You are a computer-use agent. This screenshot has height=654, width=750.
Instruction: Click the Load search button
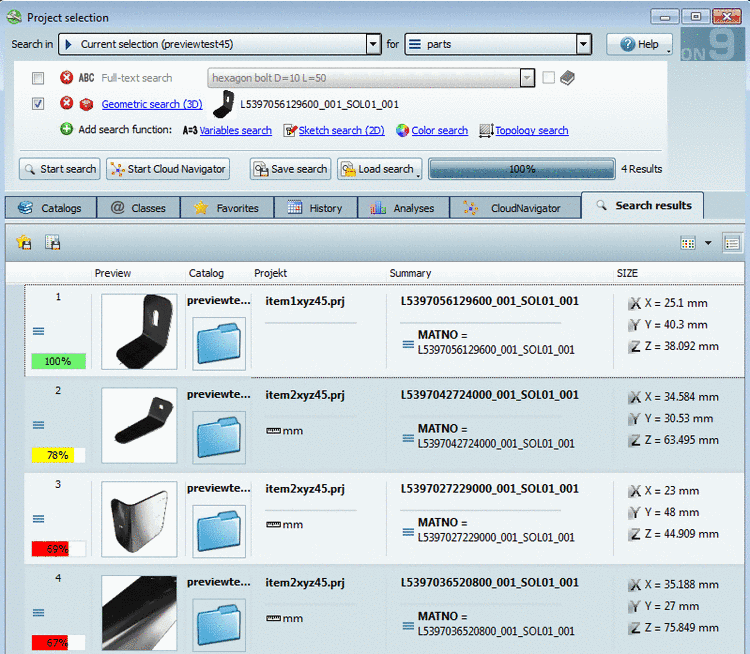[380, 169]
